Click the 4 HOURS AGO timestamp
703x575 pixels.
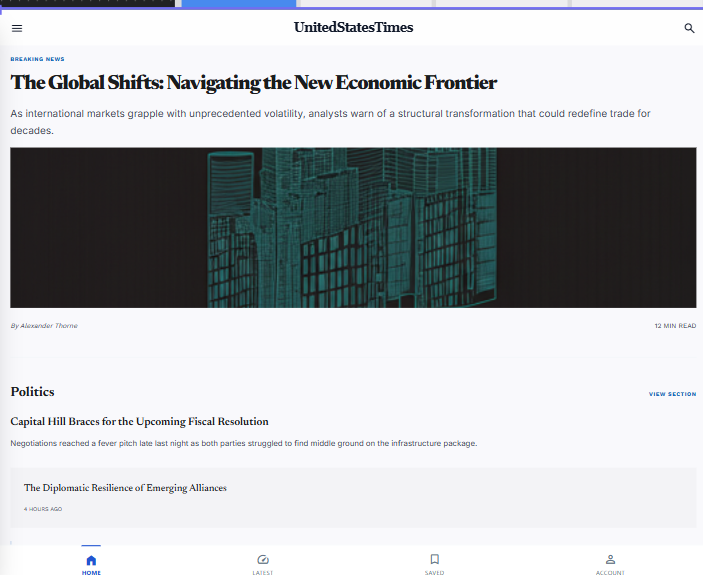(x=43, y=509)
